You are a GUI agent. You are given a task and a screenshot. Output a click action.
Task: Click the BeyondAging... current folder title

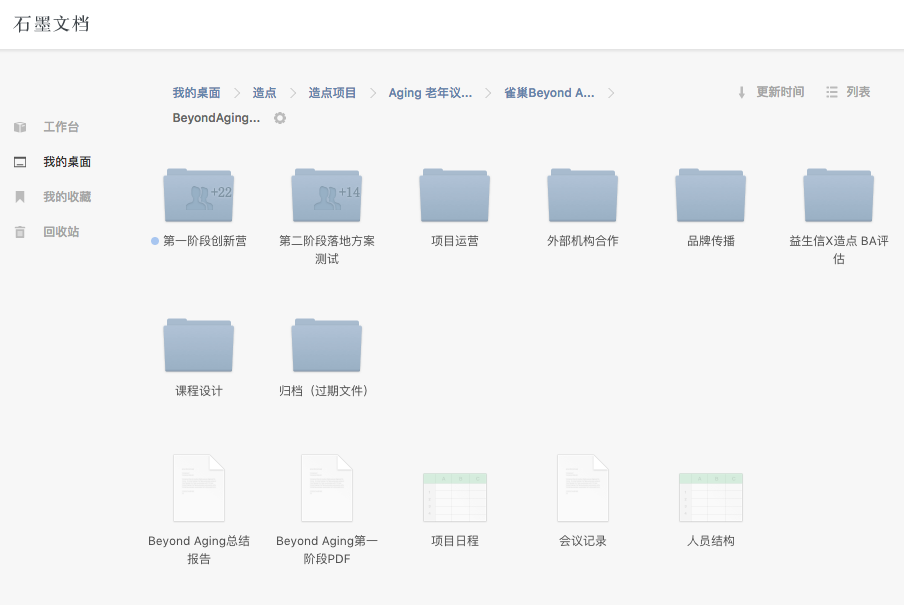point(216,118)
